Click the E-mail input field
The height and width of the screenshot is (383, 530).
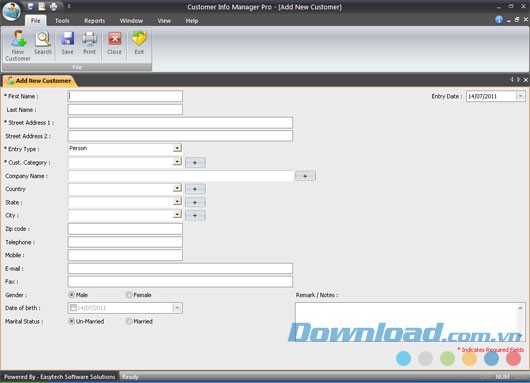pos(180,268)
